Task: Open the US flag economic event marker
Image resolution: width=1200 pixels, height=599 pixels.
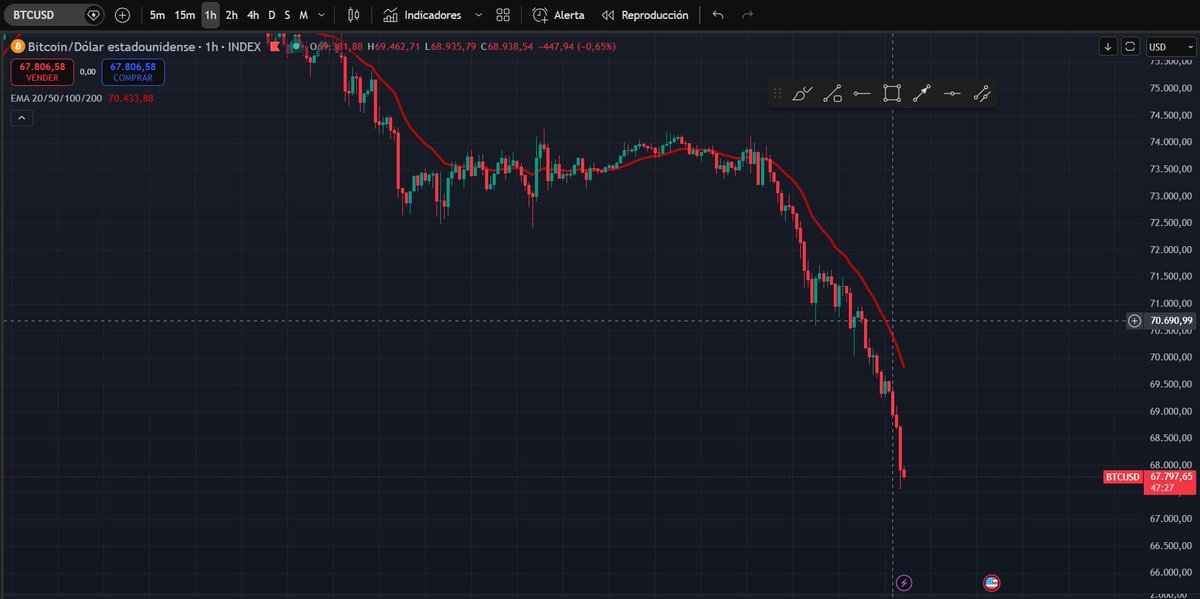Action: [x=992, y=582]
